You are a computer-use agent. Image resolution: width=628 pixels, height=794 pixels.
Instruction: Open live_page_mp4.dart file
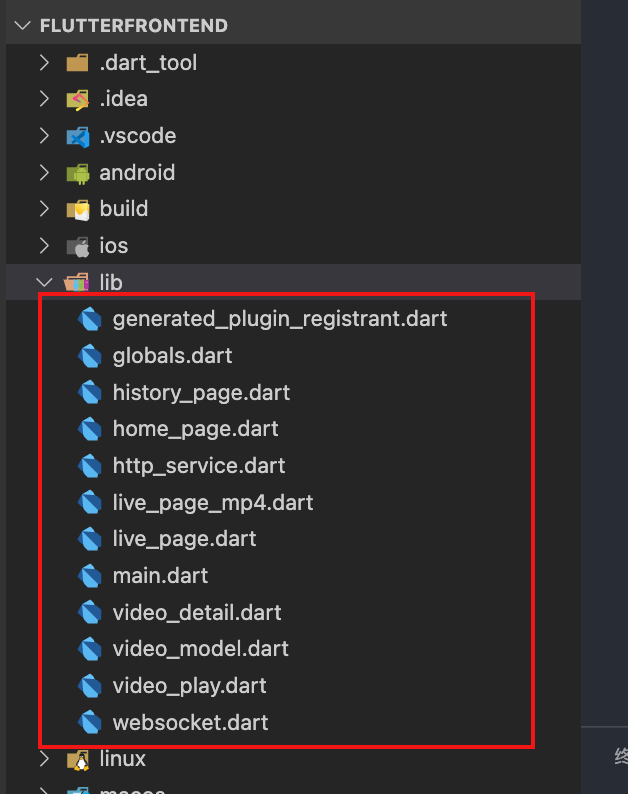[x=213, y=503]
